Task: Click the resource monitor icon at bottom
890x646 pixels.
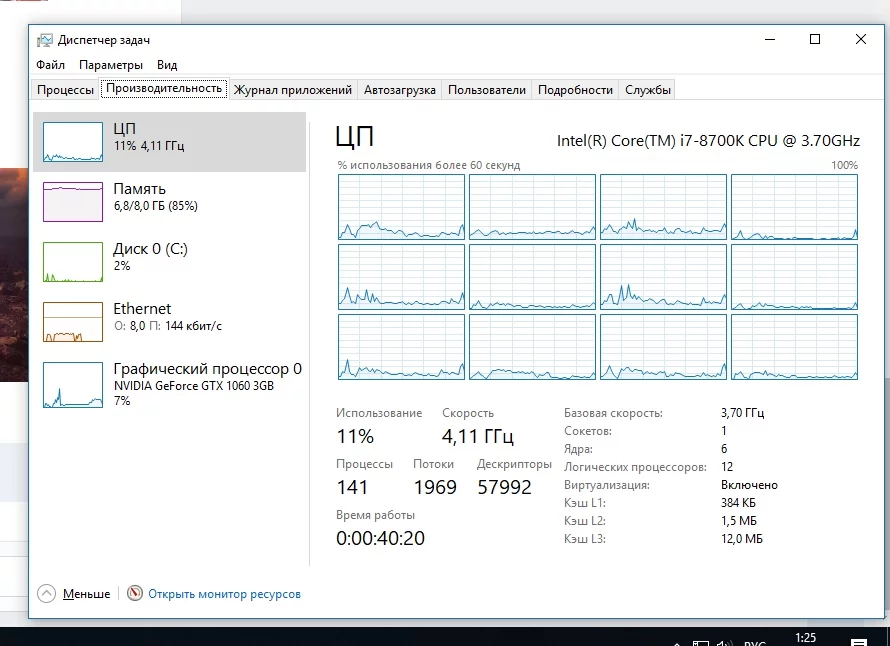Action: tap(135, 593)
